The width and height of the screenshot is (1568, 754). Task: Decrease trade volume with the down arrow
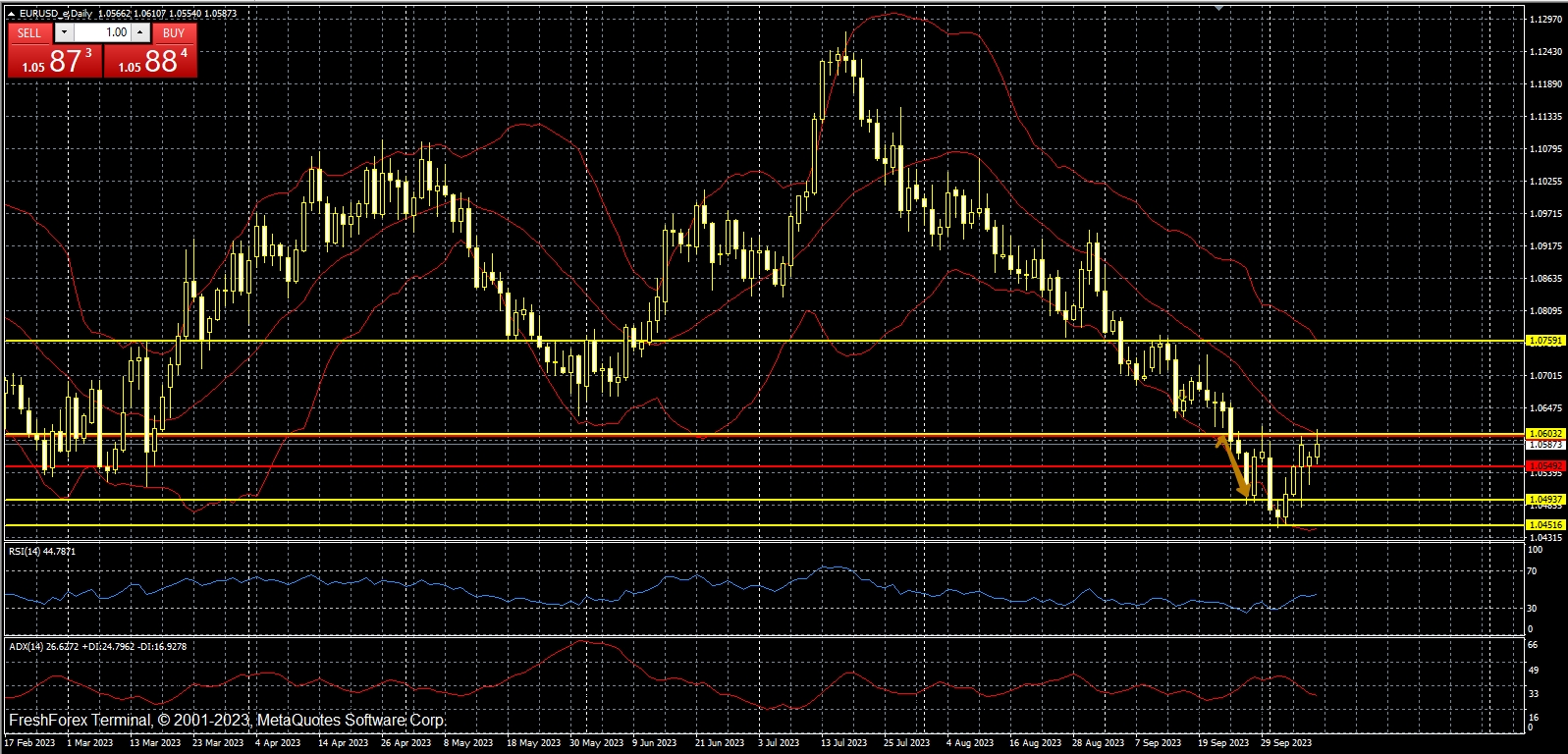[x=64, y=32]
